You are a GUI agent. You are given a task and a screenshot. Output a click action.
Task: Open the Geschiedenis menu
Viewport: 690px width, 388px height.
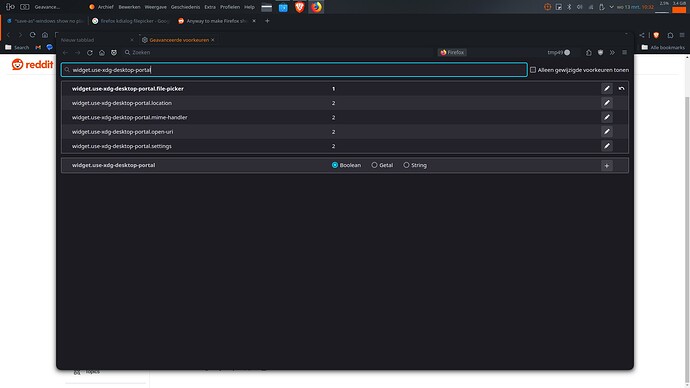click(x=185, y=7)
